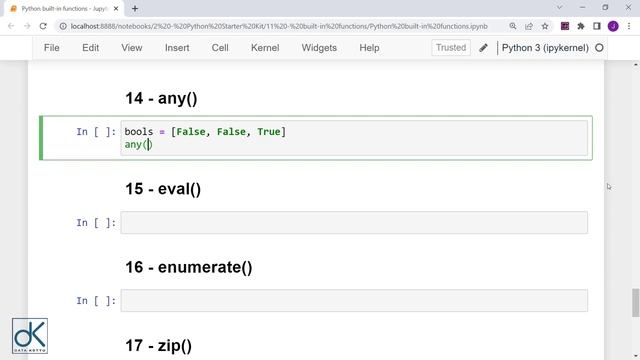Click the 'any(' function call text

[136, 144]
